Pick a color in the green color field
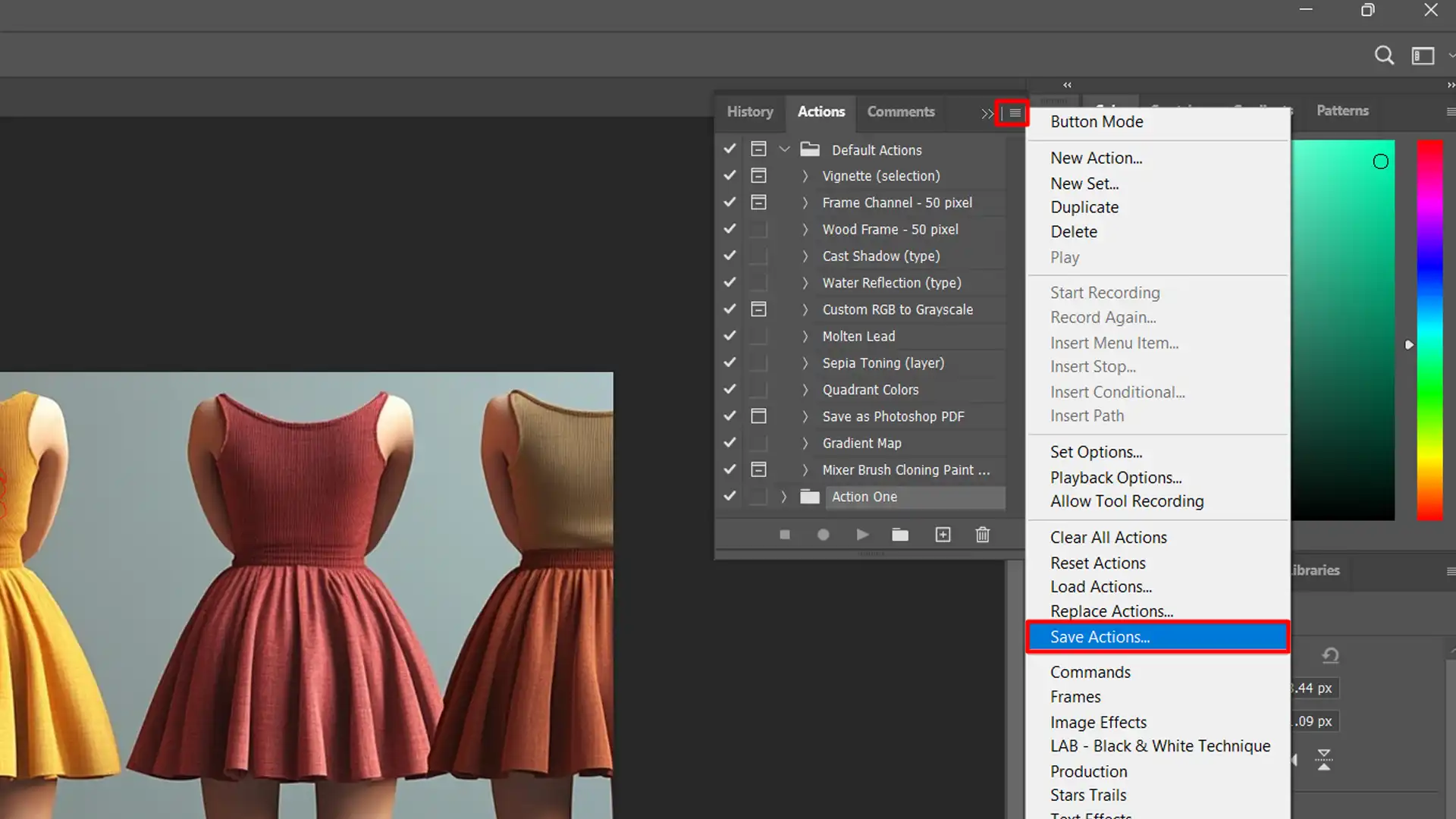Image resolution: width=1456 pixels, height=819 pixels. point(1343,330)
